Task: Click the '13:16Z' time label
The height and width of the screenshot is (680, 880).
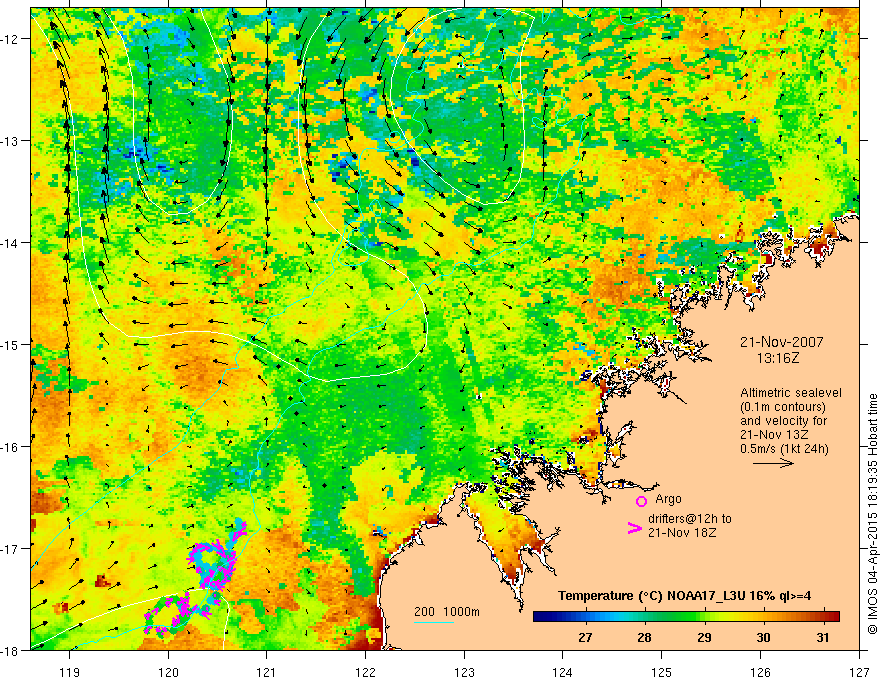Action: pyautogui.click(x=778, y=358)
